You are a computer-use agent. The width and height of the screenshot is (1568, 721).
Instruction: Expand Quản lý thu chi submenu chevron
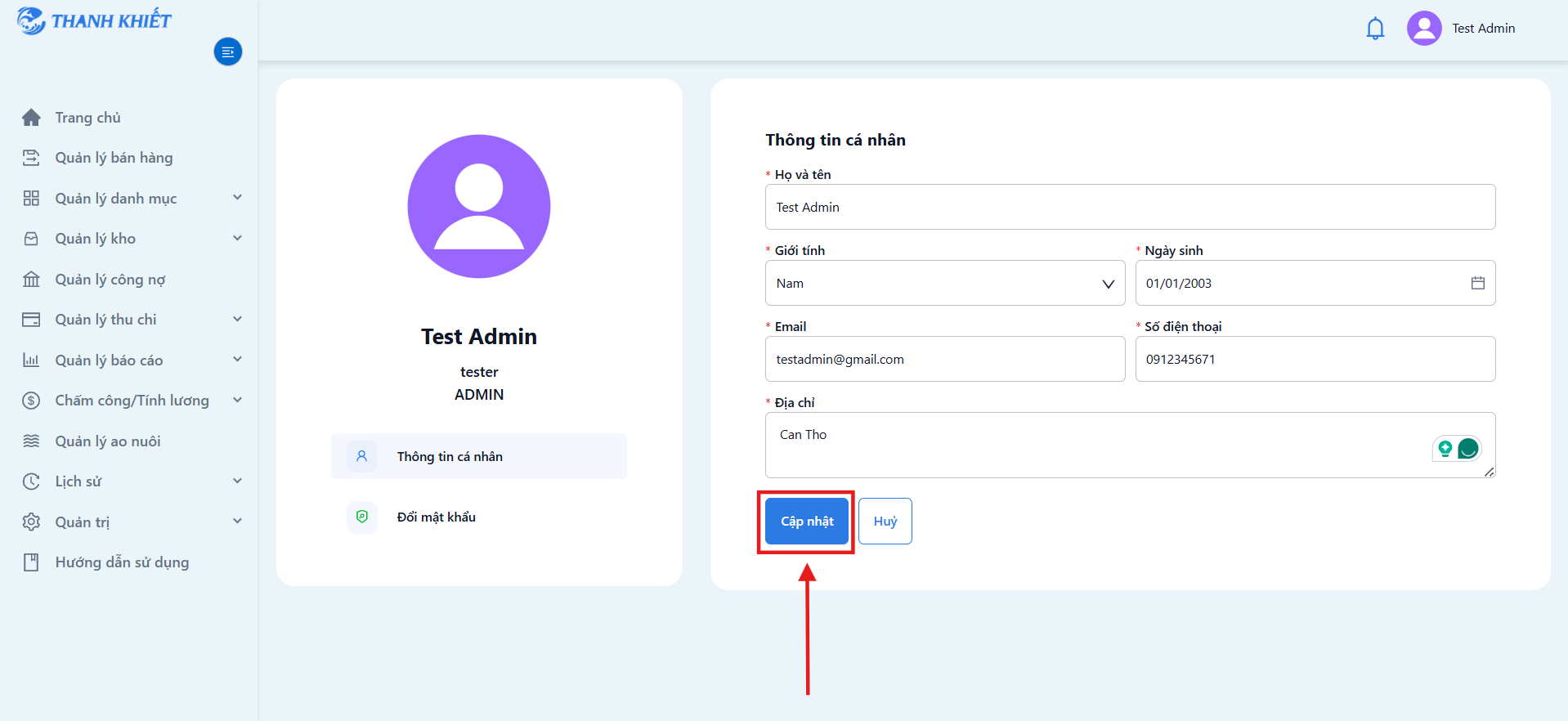coord(238,319)
